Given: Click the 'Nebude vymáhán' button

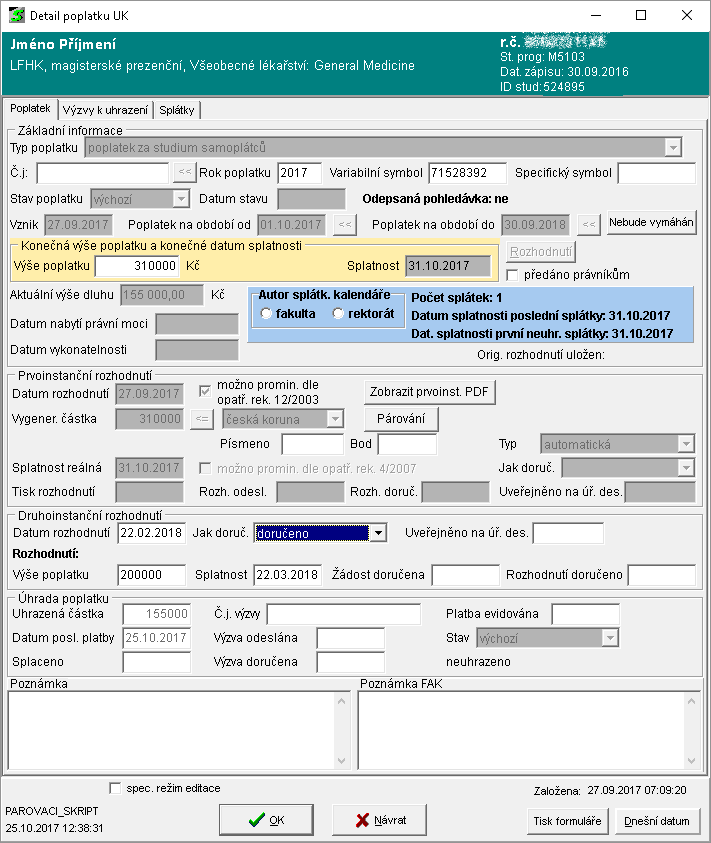Looking at the screenshot, I should click(651, 222).
